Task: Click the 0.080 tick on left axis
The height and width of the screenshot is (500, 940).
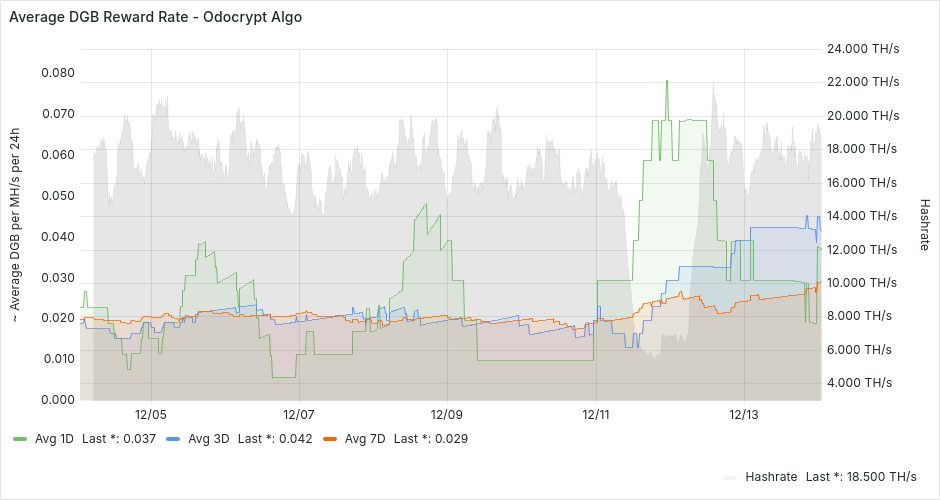Action: [x=57, y=73]
